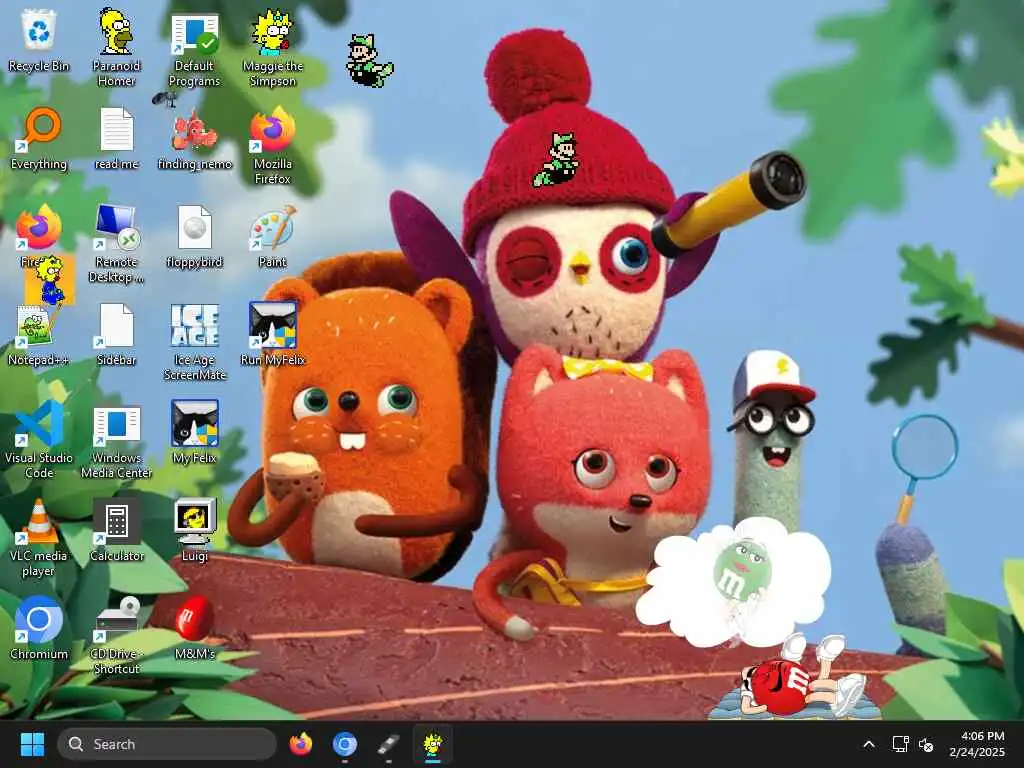Select Ice Age ScreenMate icon
Screen dimensions: 1024x768
pos(195,341)
